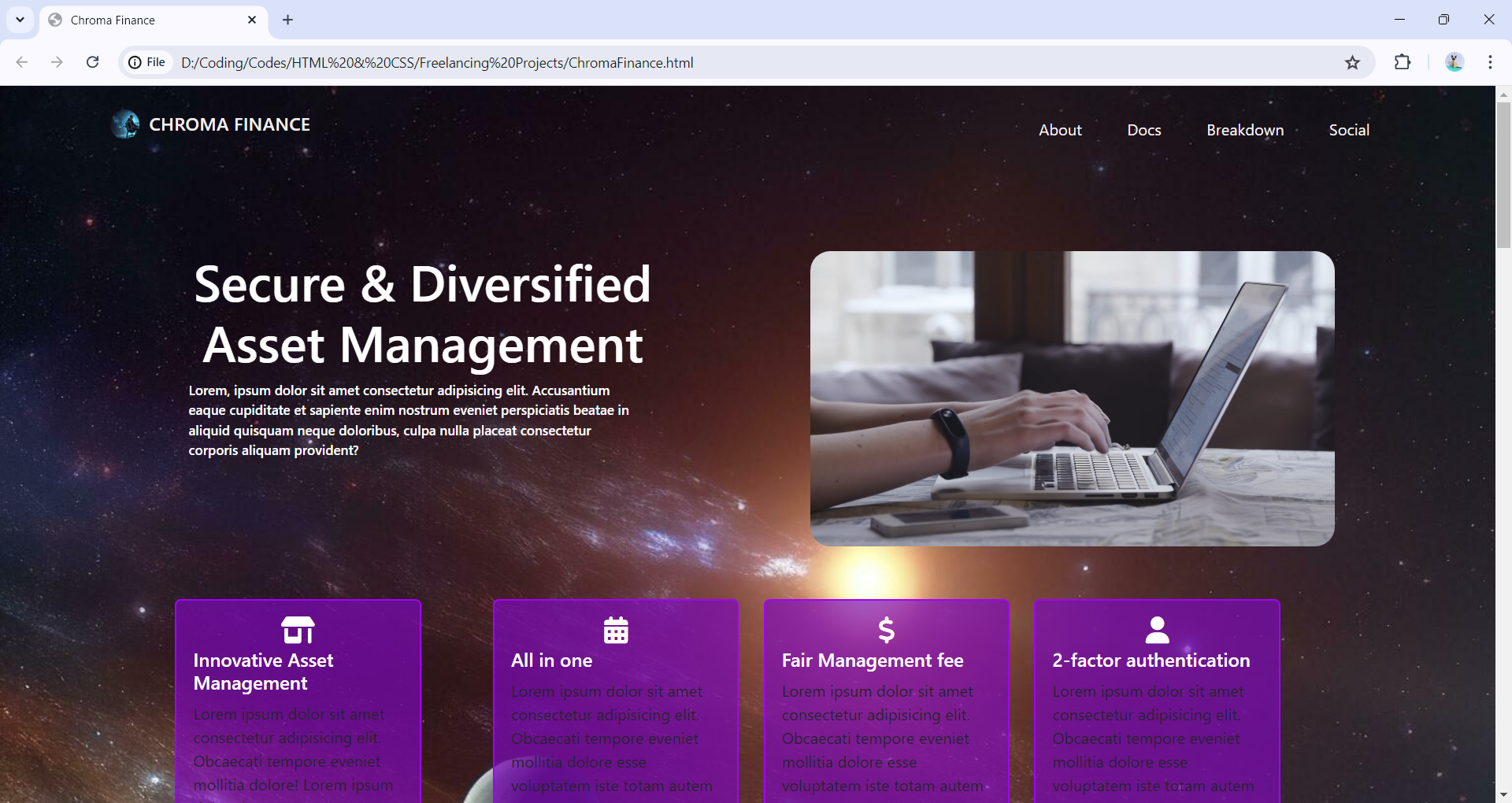Click the vertical scrollbar thumb
1512x803 pixels.
coord(1503,175)
